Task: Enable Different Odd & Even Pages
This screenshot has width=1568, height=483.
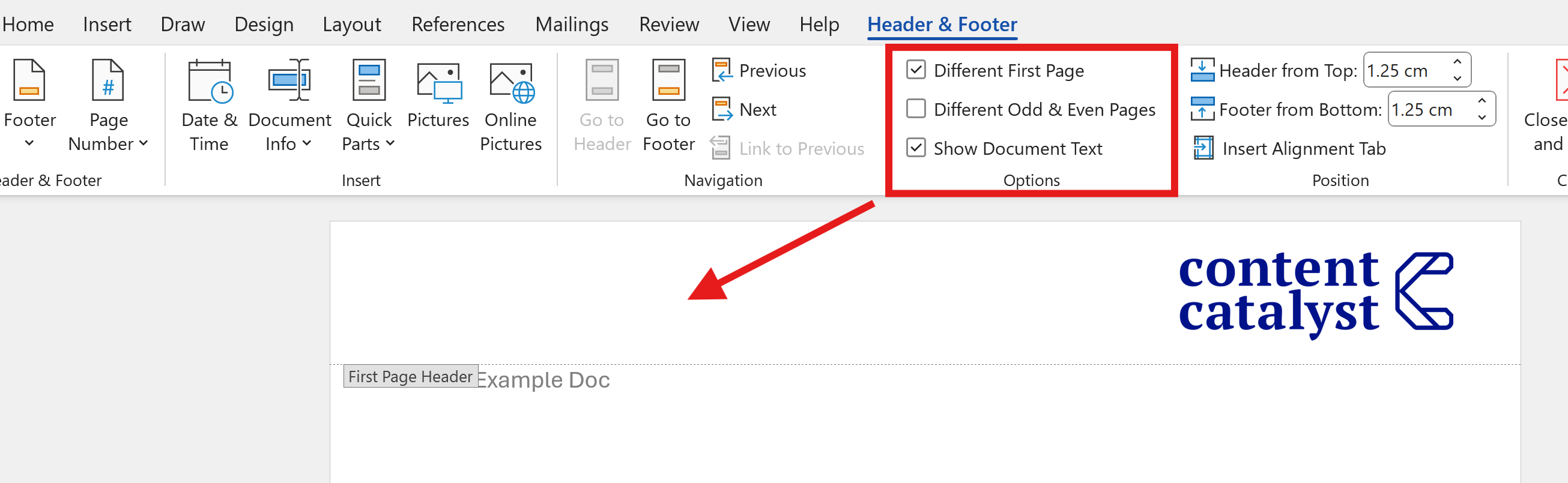Action: tap(915, 109)
